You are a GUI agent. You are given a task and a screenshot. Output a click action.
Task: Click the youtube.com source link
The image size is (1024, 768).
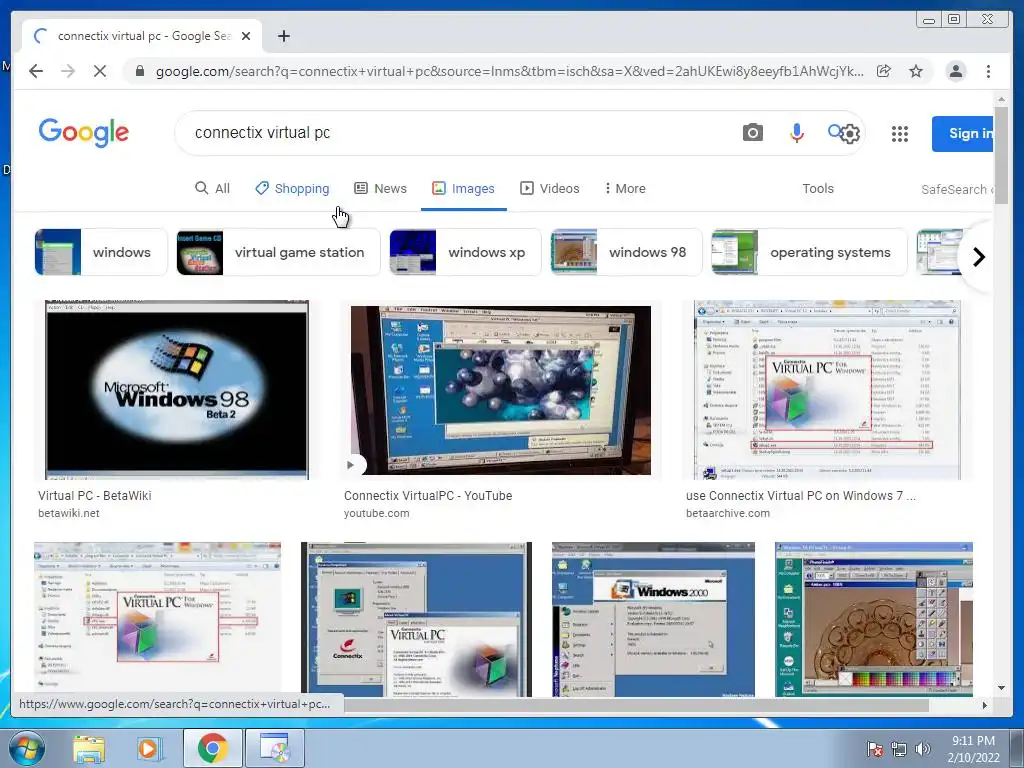coord(376,513)
